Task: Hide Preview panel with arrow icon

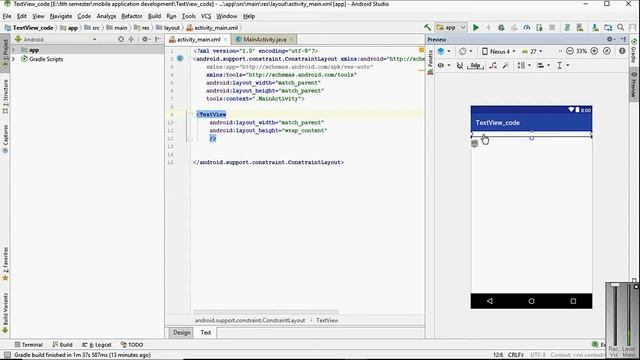Action: [623, 40]
